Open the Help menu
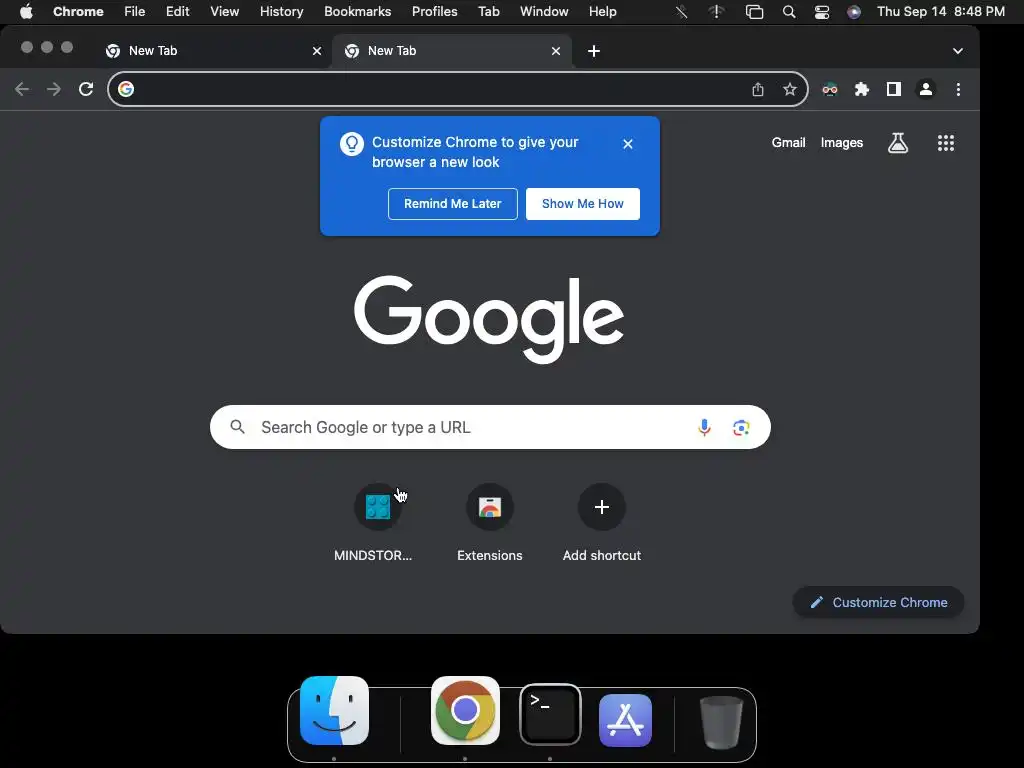Image resolution: width=1024 pixels, height=768 pixels. (602, 12)
